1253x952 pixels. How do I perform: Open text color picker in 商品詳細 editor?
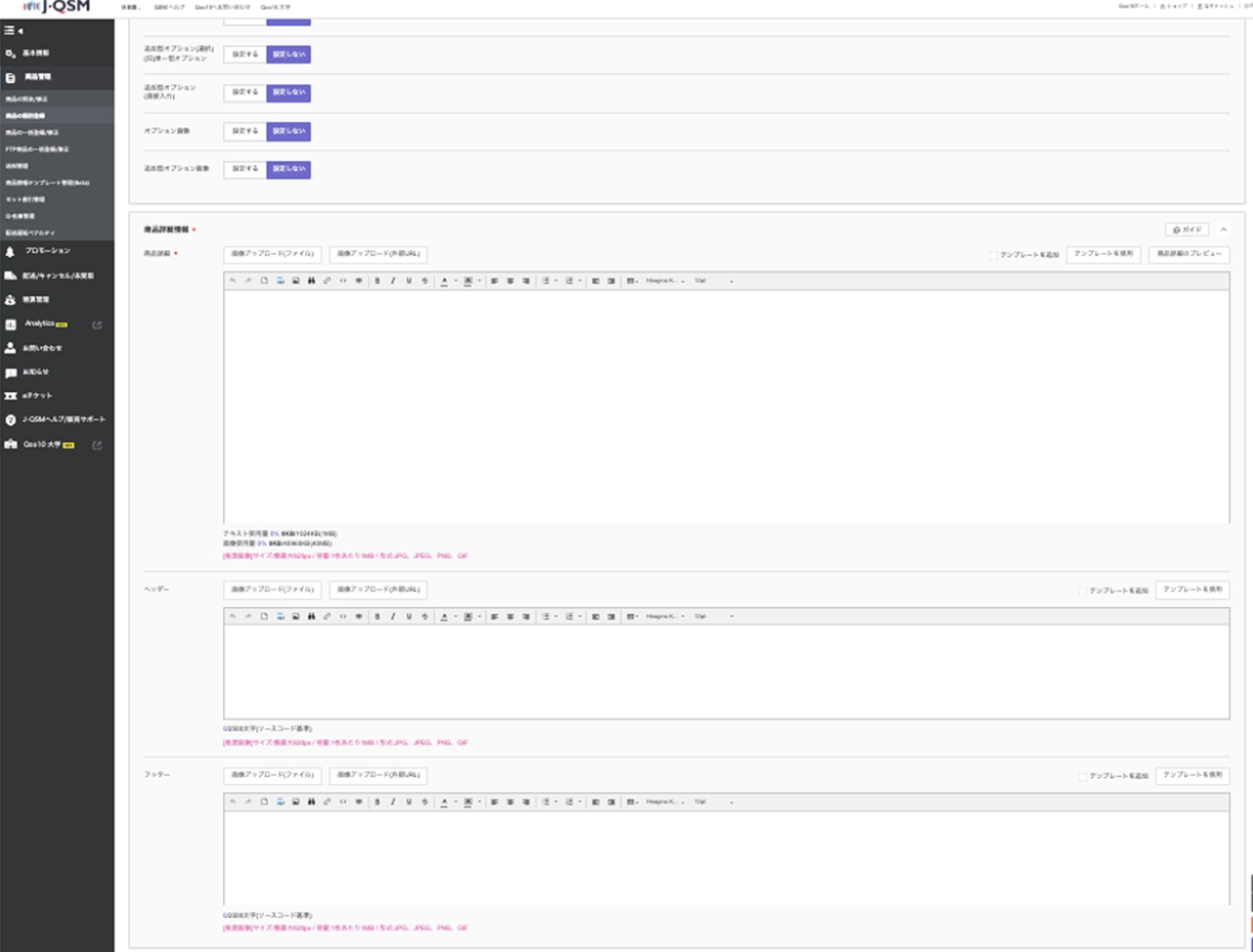coord(444,281)
